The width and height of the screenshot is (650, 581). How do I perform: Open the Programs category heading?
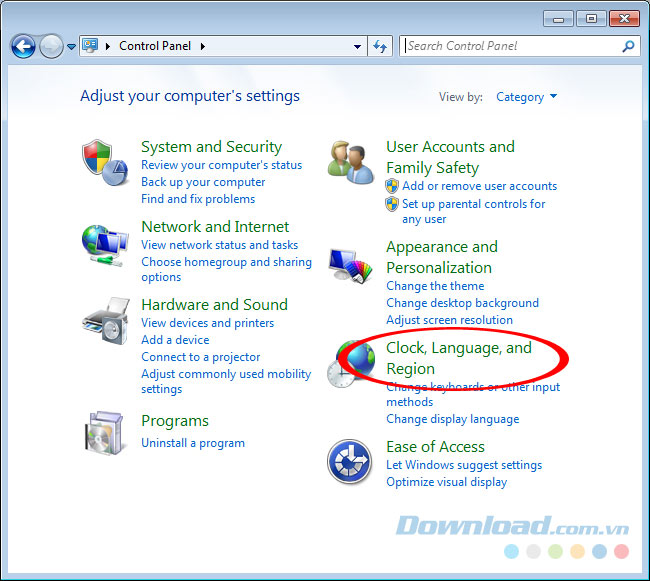[x=175, y=421]
